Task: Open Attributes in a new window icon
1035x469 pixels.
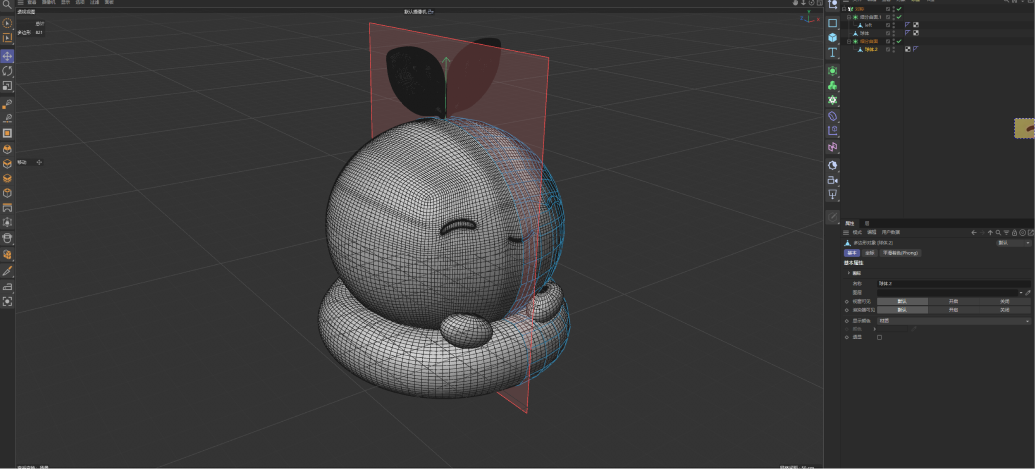Action: (1030, 233)
